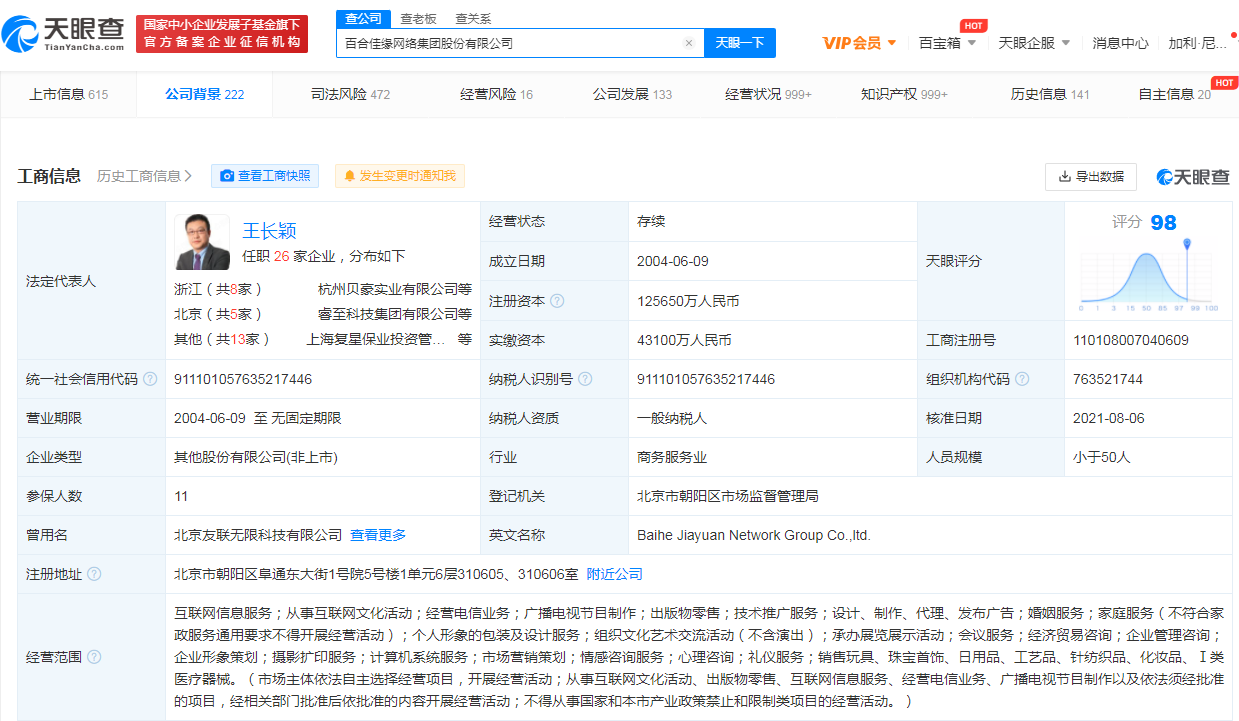Open help icon next to 经营范围
Image resolution: width=1239 pixels, height=721 pixels.
[x=94, y=657]
